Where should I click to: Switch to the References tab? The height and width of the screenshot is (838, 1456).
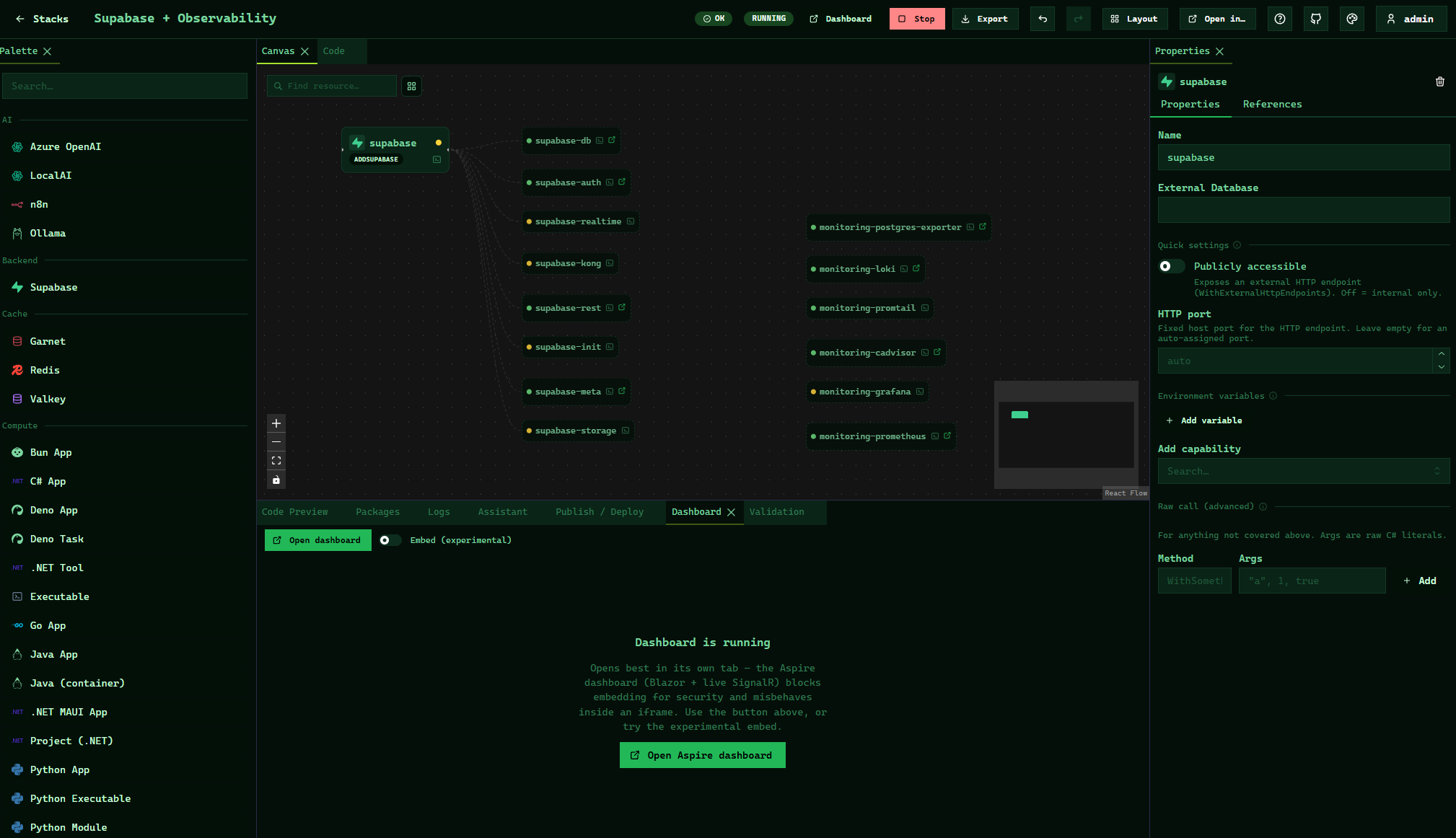1272,105
